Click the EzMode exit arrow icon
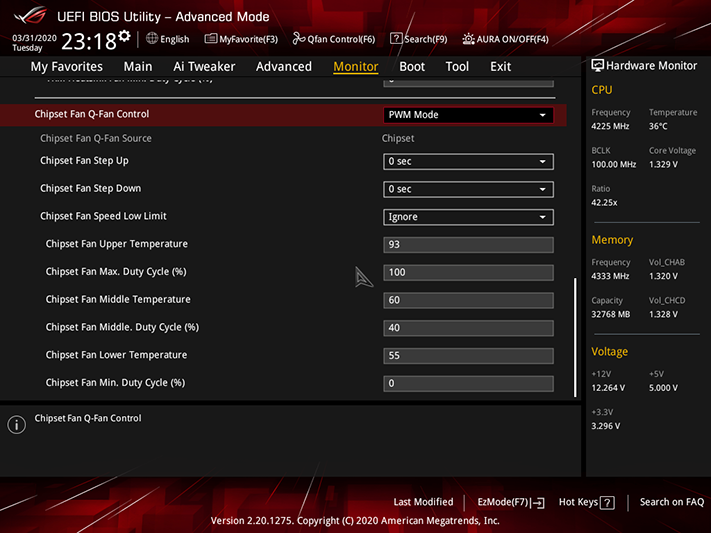 pyautogui.click(x=538, y=503)
